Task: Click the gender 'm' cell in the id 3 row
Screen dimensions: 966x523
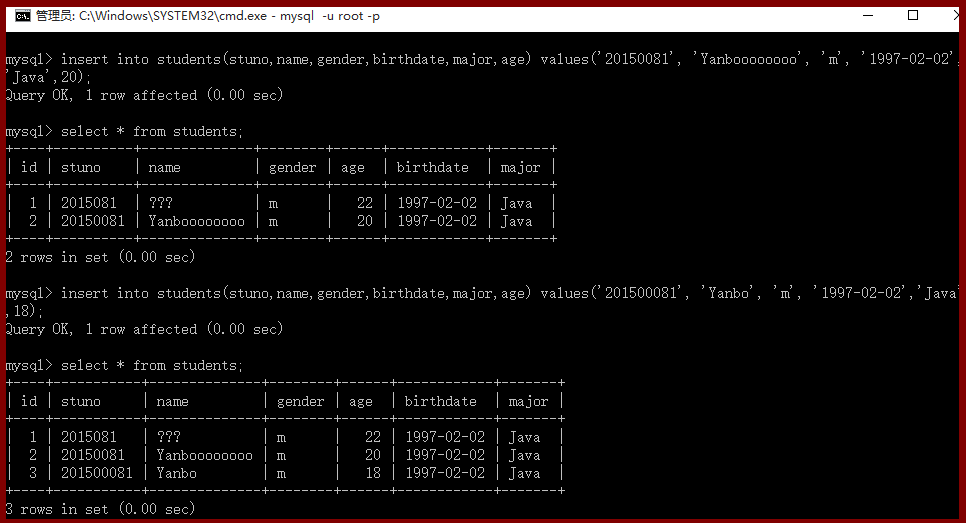Action: 281,473
